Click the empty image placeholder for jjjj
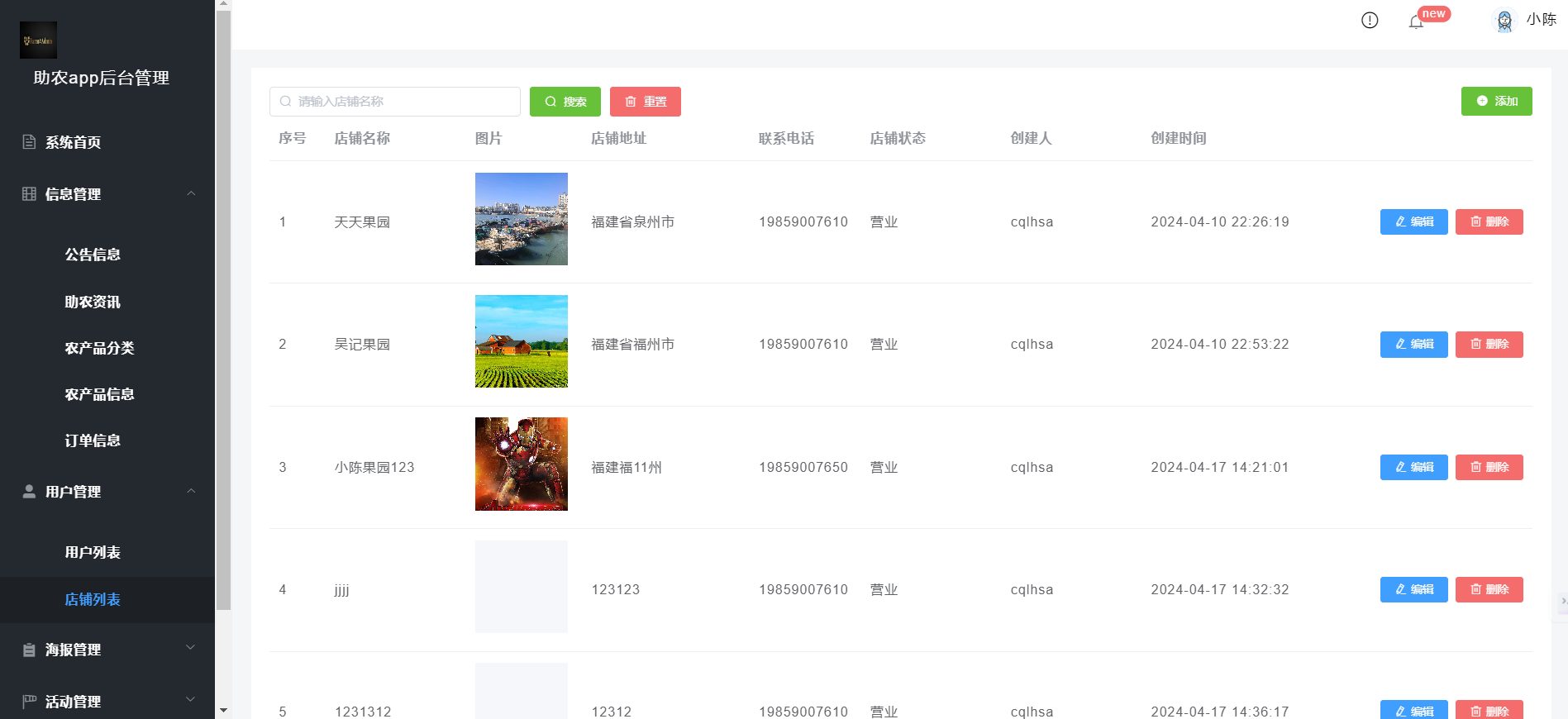 [522, 587]
